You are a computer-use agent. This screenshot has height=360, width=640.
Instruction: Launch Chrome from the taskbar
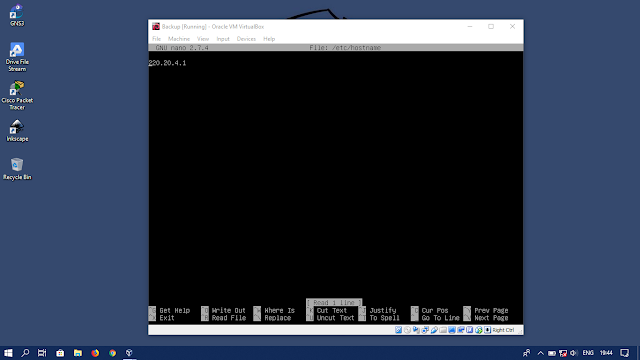(x=112, y=353)
